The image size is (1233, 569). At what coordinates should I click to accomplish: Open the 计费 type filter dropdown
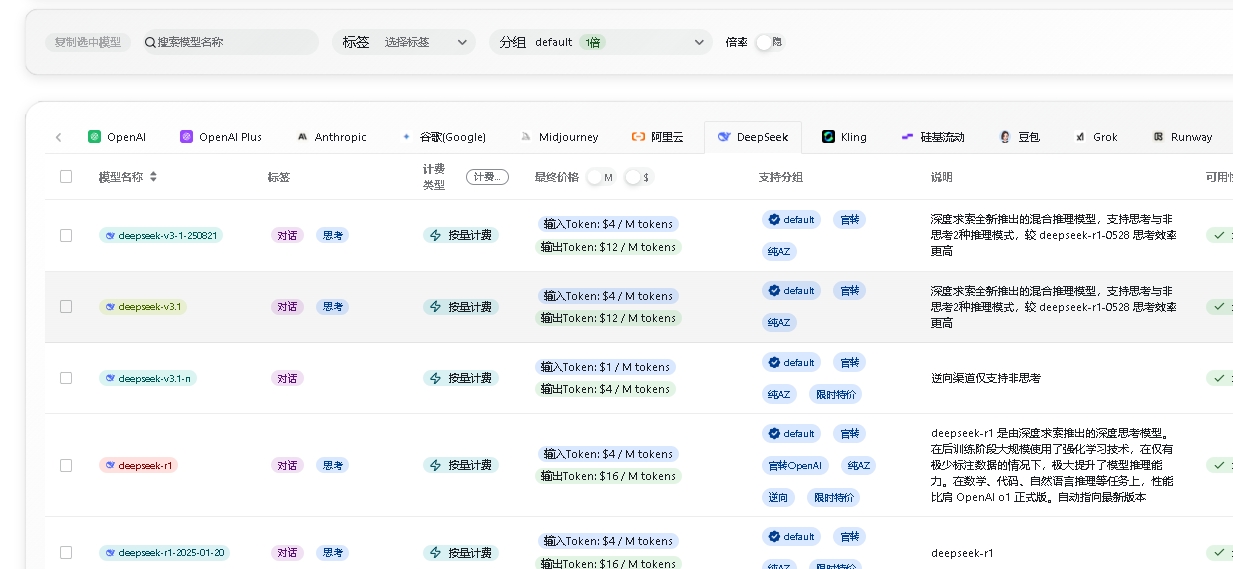pyautogui.click(x=487, y=177)
